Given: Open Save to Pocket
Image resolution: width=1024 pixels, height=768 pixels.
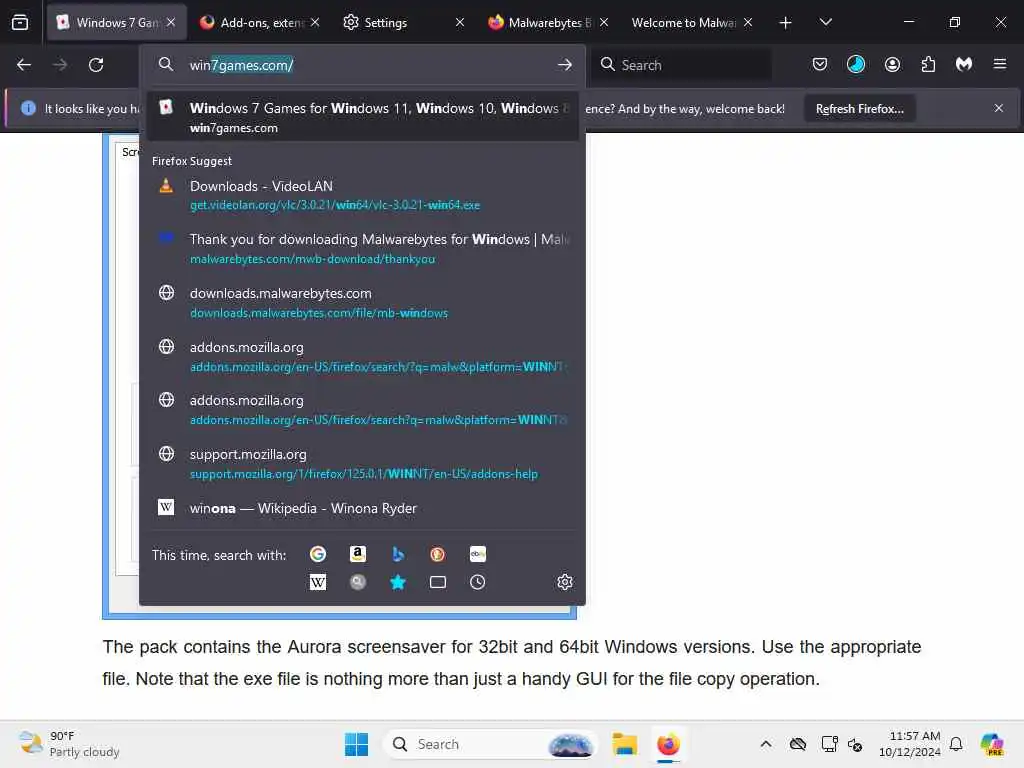Looking at the screenshot, I should click(820, 64).
